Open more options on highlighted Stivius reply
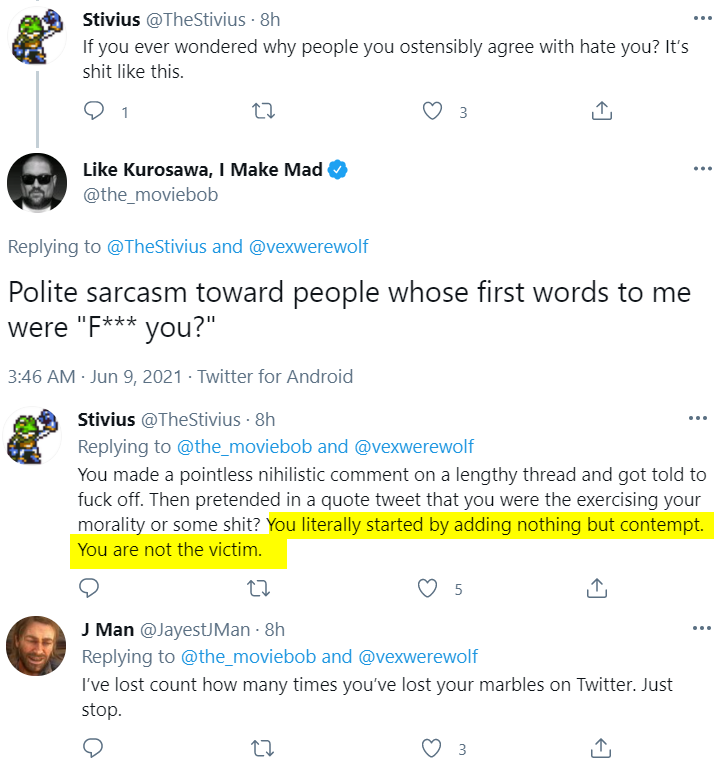720x765 pixels. click(698, 418)
